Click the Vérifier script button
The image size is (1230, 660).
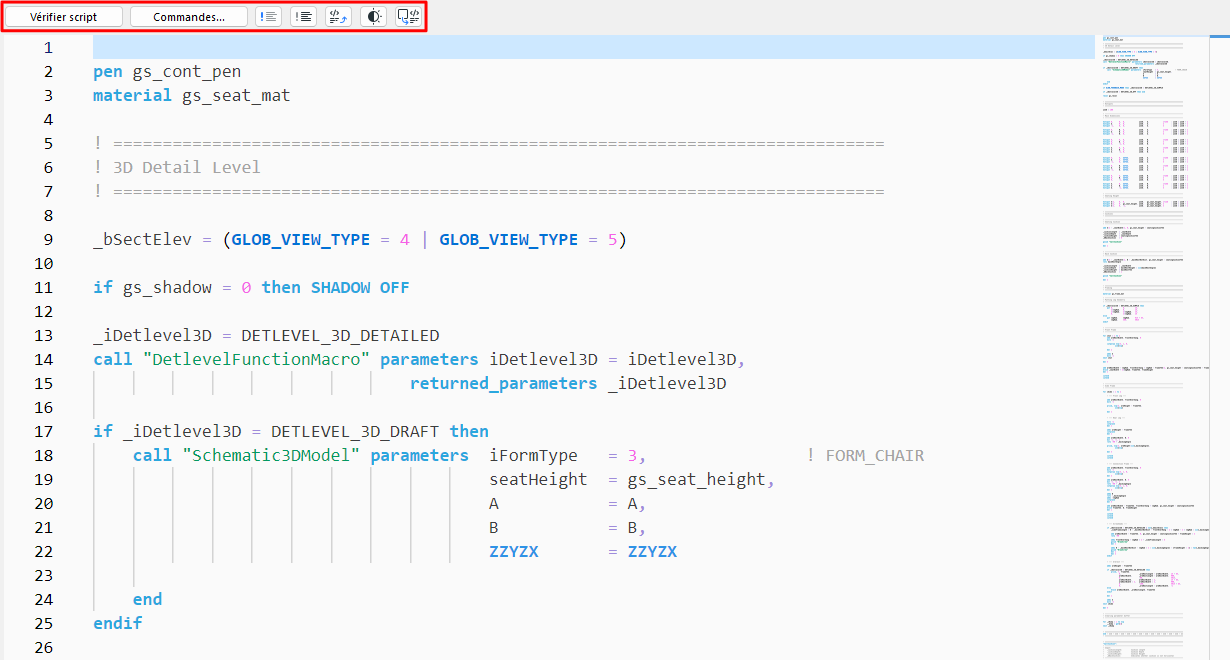[x=62, y=16]
